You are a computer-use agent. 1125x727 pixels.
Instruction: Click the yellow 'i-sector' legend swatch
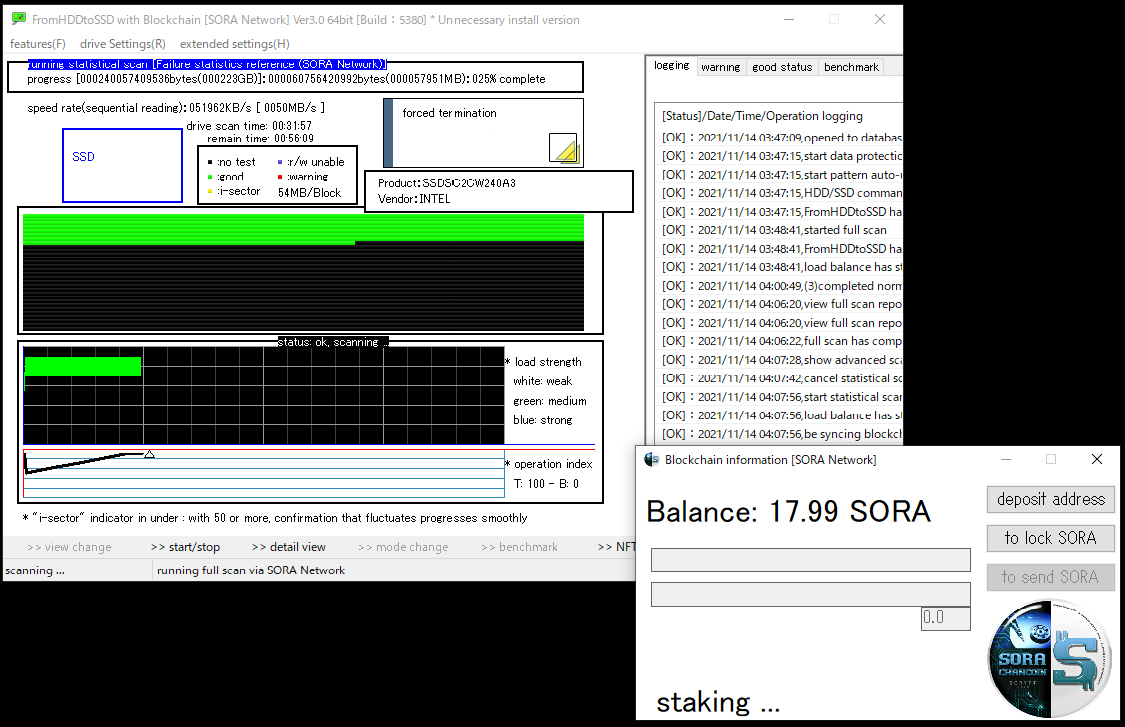point(210,192)
